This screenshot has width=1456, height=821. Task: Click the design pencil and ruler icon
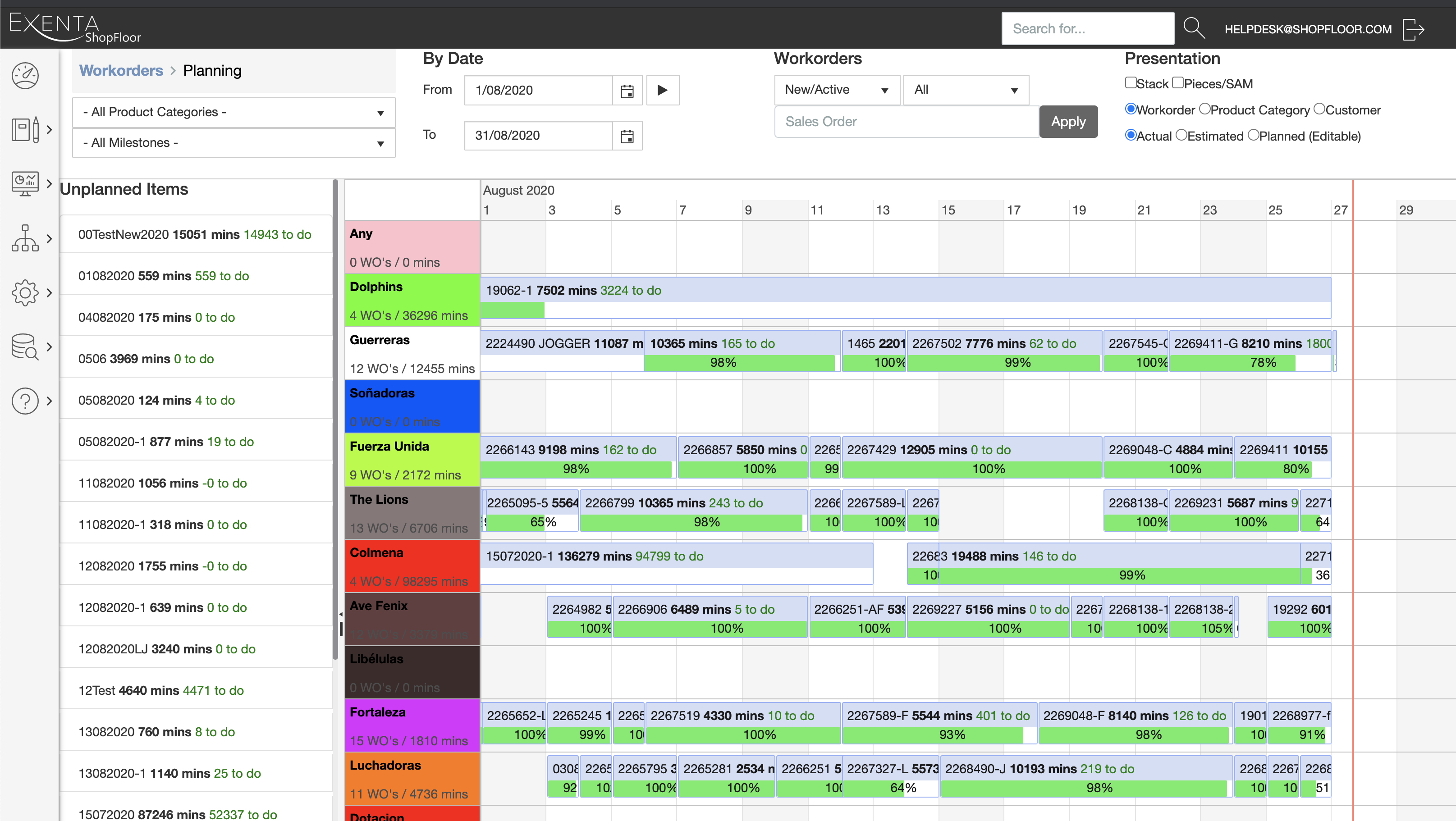coord(25,129)
